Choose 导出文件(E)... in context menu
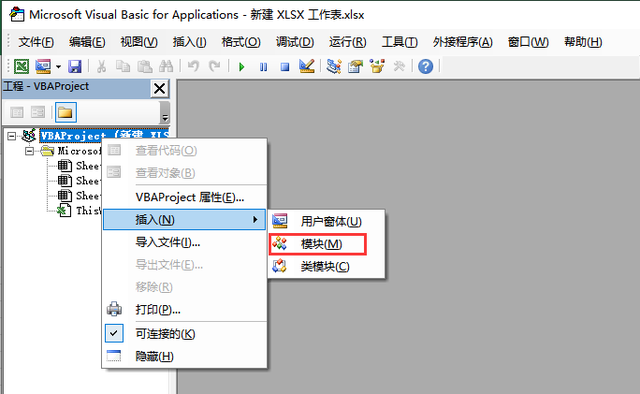The height and width of the screenshot is (394, 640). click(184, 265)
